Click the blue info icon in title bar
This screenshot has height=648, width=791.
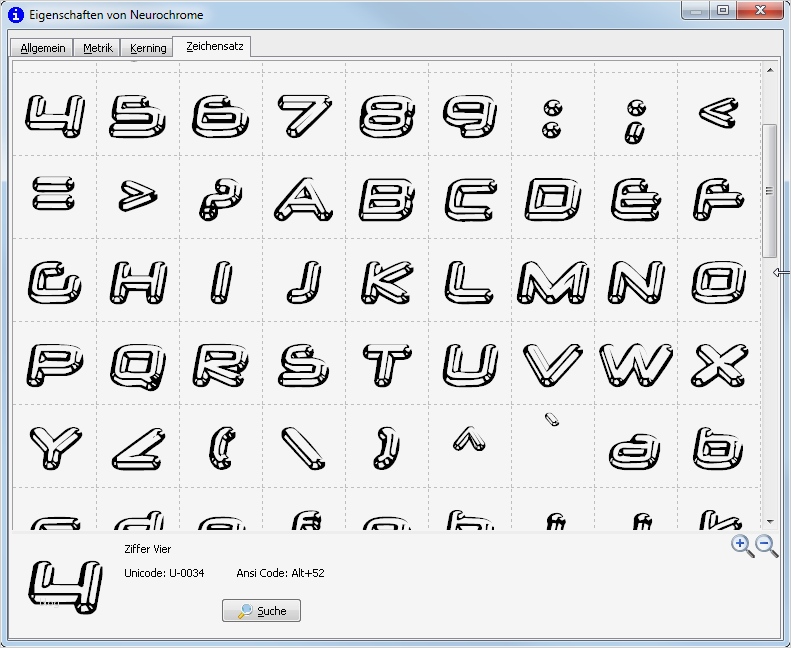point(16,15)
